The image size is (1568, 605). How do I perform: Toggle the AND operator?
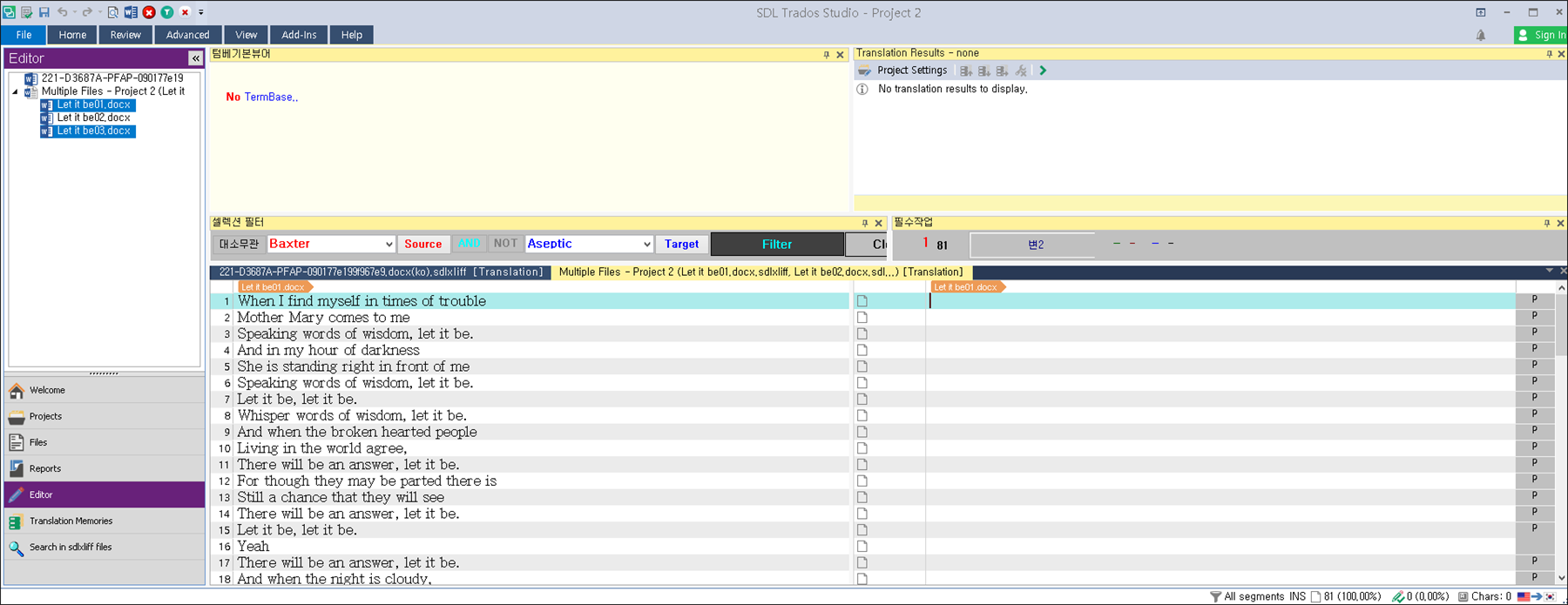[469, 244]
